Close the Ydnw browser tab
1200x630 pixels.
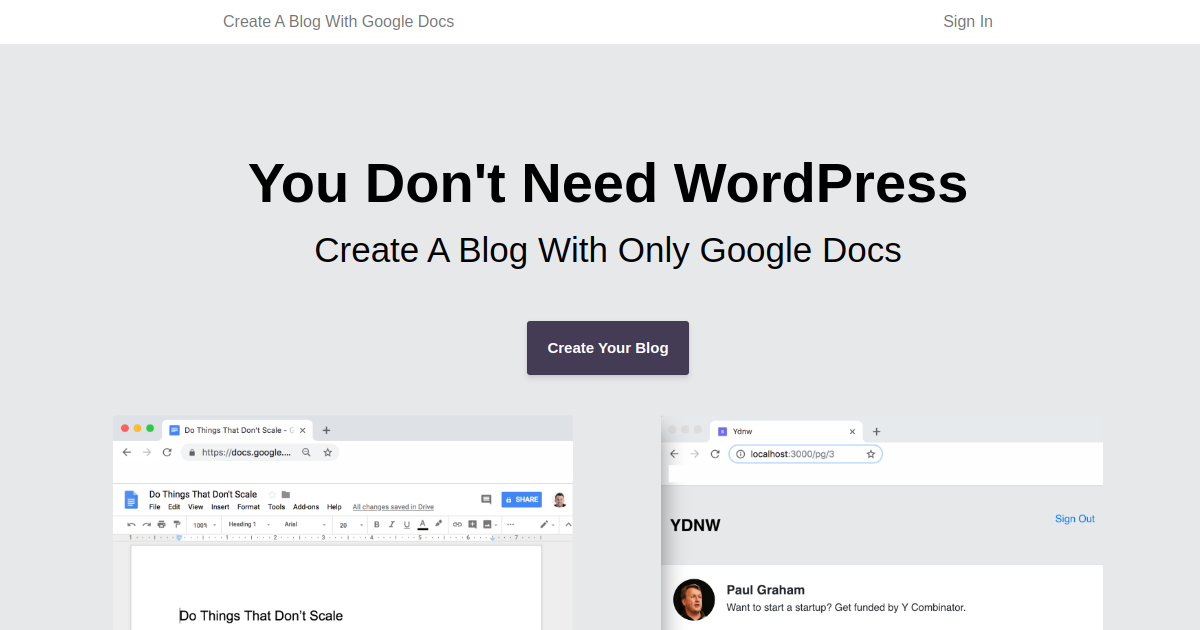tap(853, 432)
